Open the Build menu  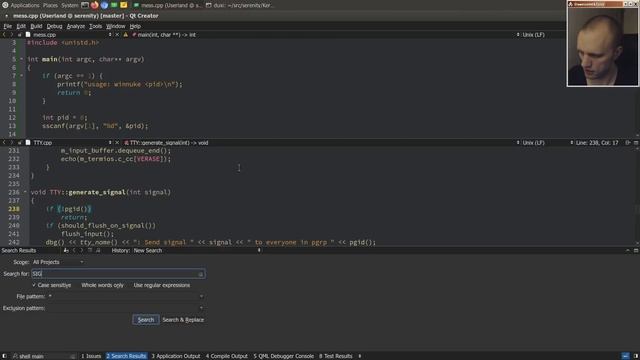click(x=36, y=26)
